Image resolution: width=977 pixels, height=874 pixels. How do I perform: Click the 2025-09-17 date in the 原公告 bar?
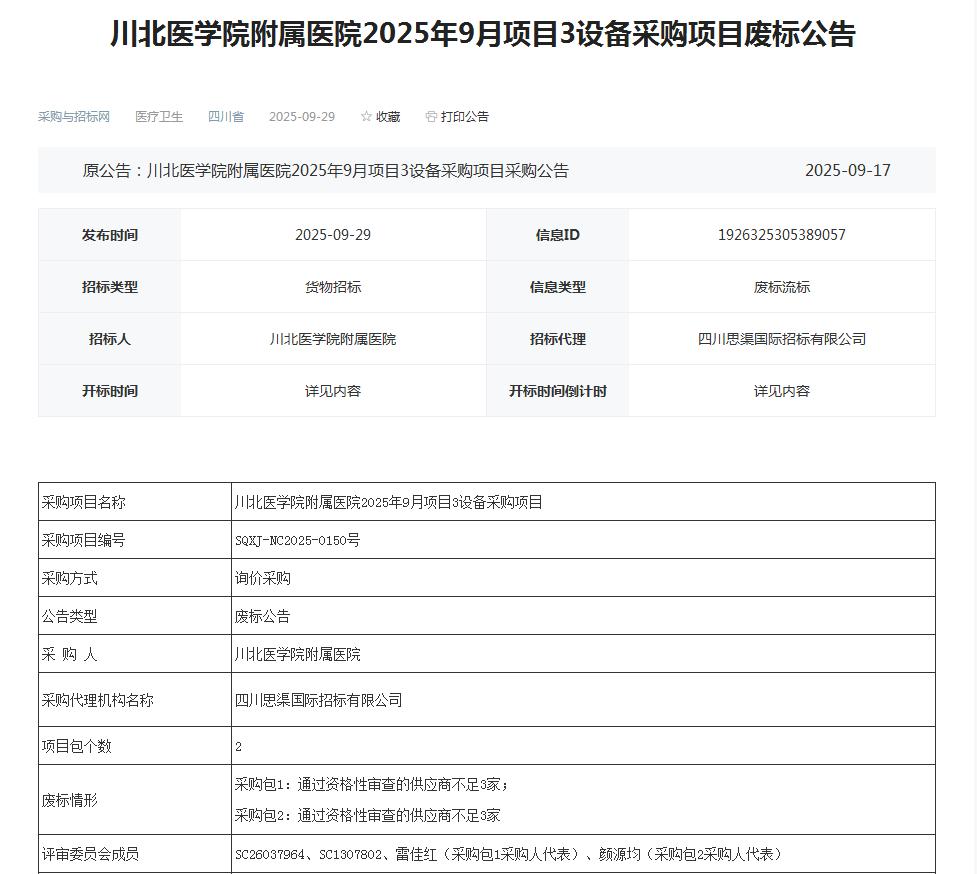(847, 171)
